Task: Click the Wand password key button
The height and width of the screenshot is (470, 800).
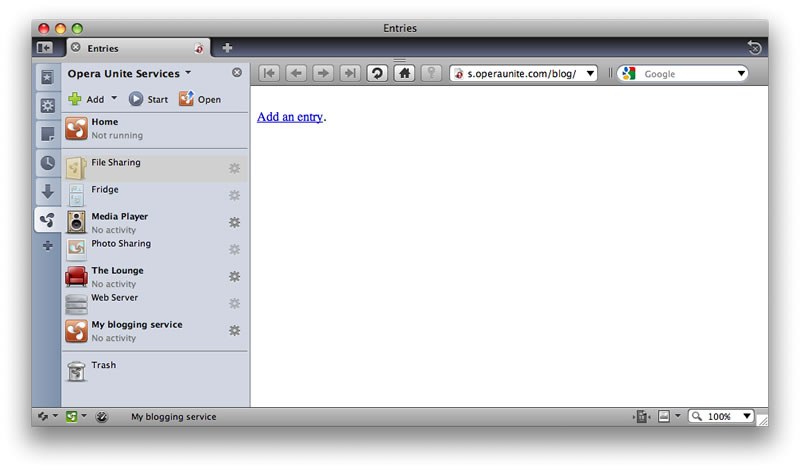Action: 431,73
